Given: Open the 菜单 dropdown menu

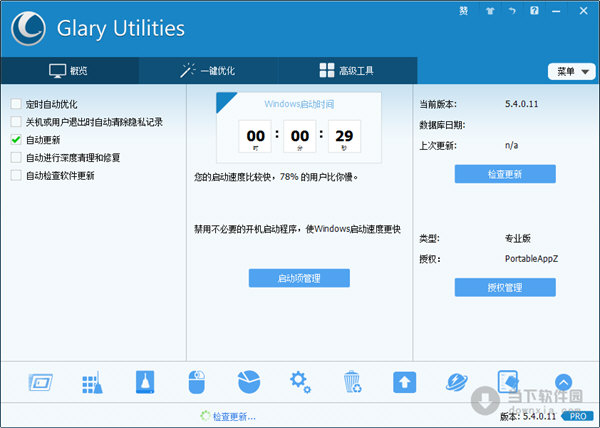Looking at the screenshot, I should pos(572,71).
